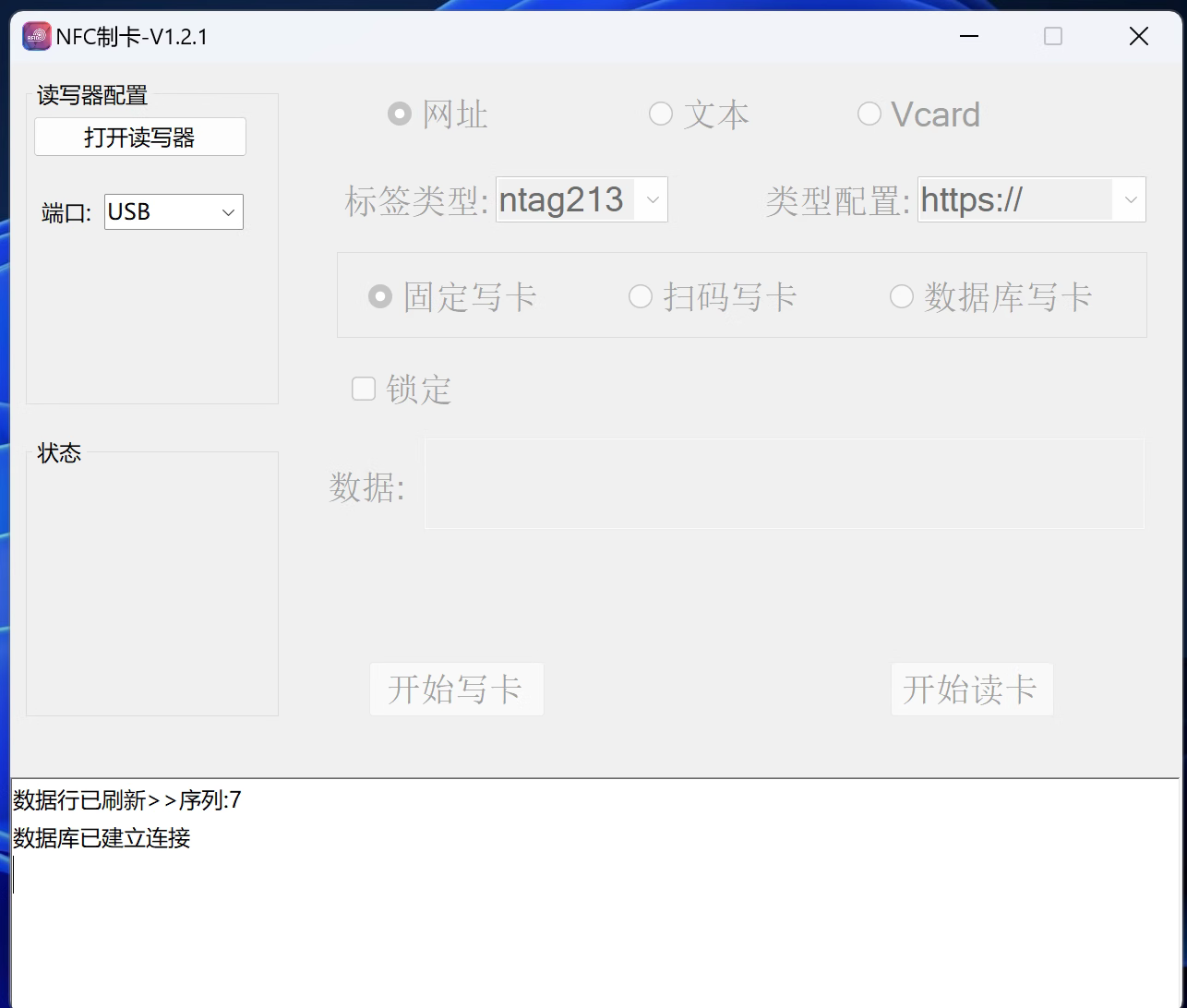Open the 类型配置 https:// dropdown
The width and height of the screenshot is (1187, 1008).
click(x=1032, y=199)
